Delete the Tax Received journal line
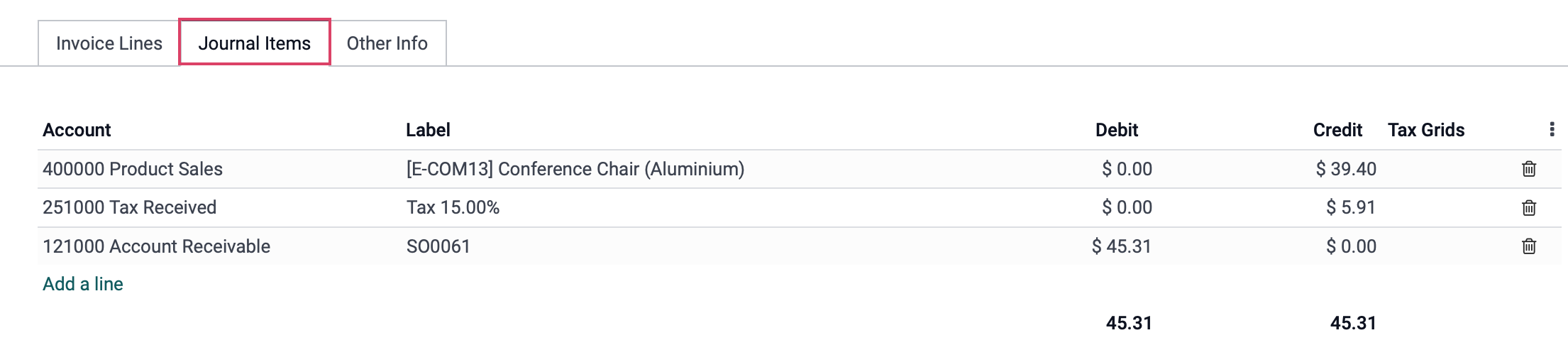1568x345 pixels. pos(1529,207)
